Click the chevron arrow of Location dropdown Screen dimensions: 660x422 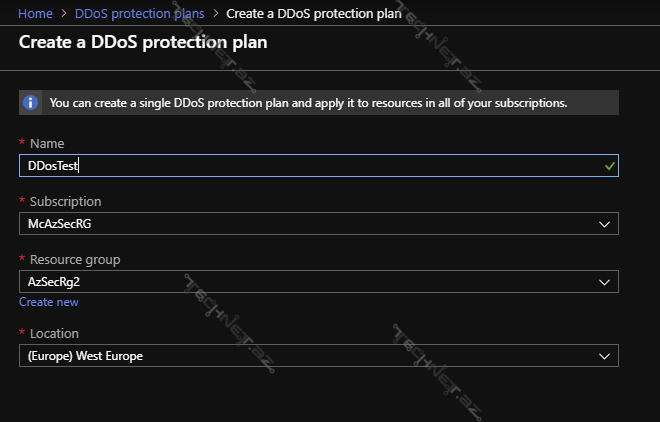(x=604, y=356)
